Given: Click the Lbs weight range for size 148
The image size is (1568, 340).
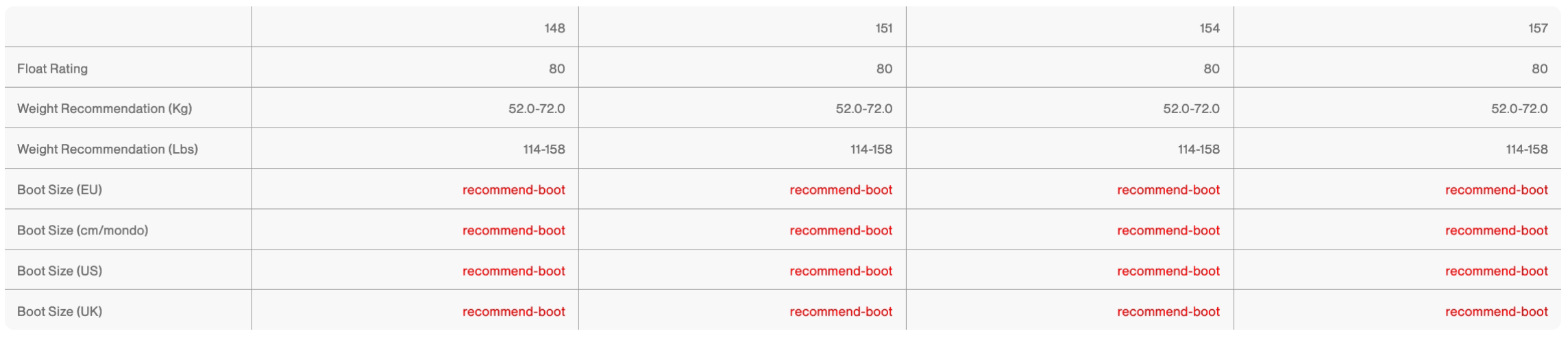Looking at the screenshot, I should [544, 149].
